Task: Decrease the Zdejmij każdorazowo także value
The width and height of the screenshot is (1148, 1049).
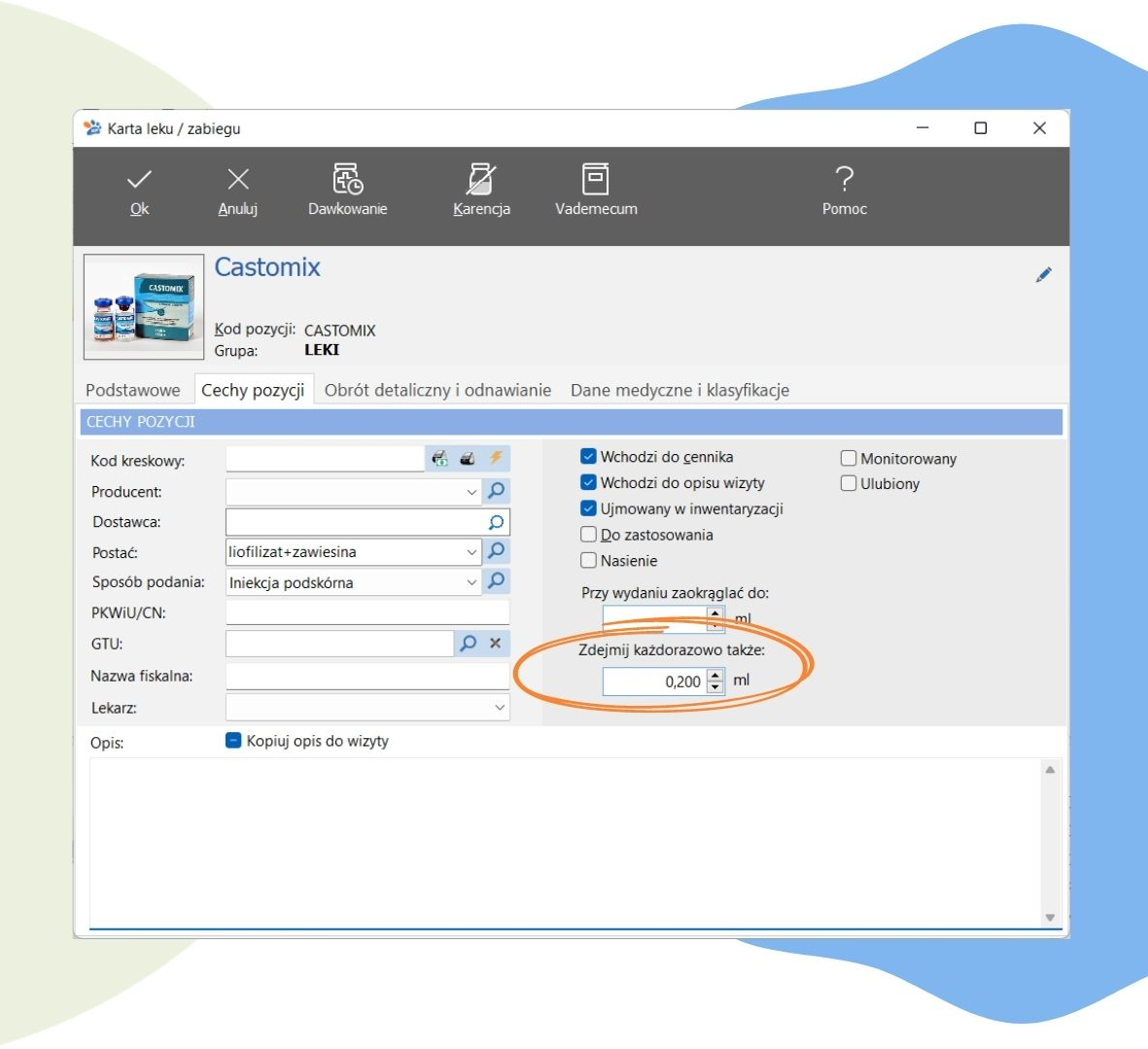Action: point(715,688)
